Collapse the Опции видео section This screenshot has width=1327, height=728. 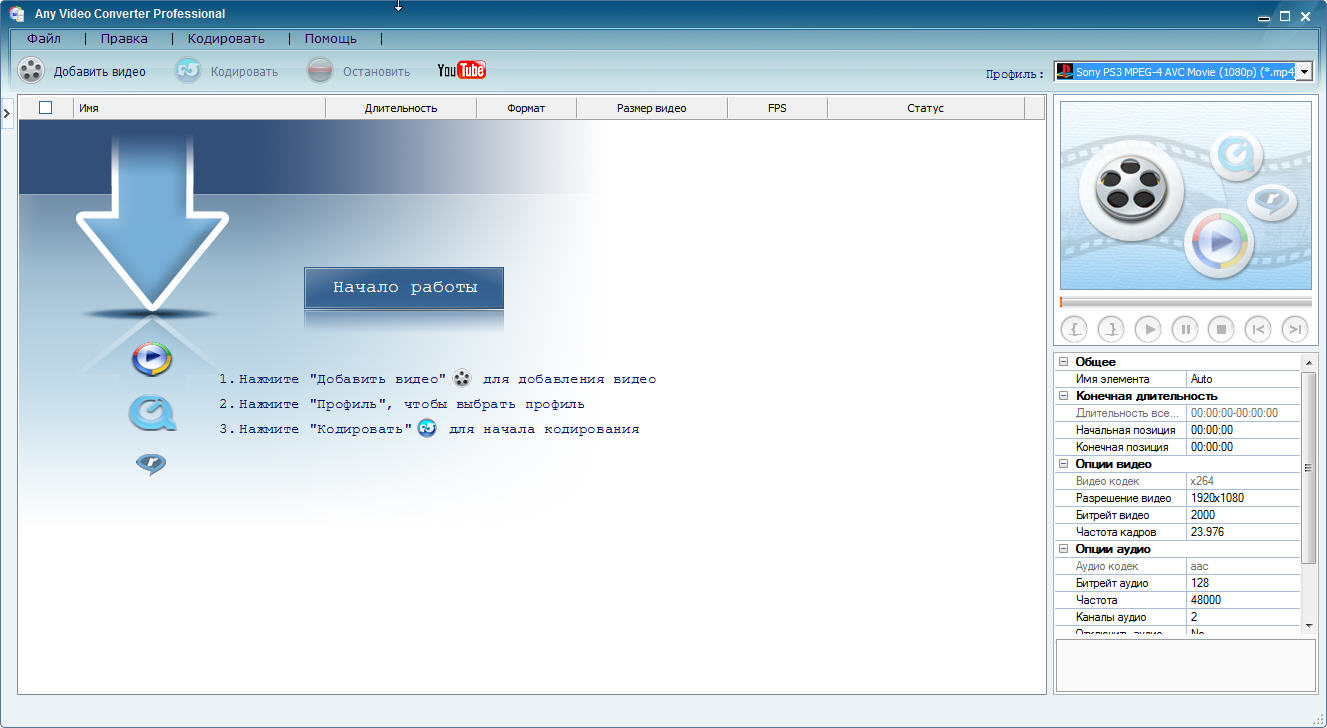1064,464
